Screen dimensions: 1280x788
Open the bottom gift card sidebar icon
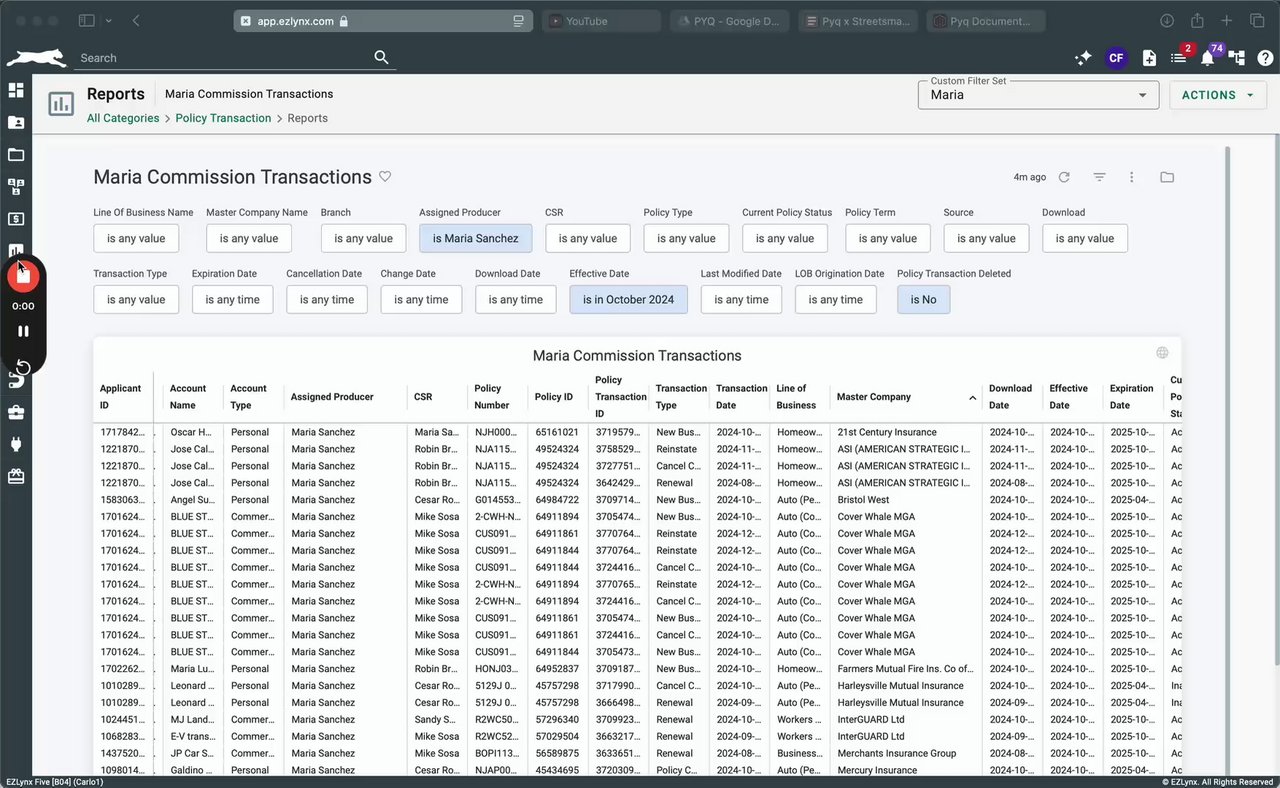coord(16,477)
